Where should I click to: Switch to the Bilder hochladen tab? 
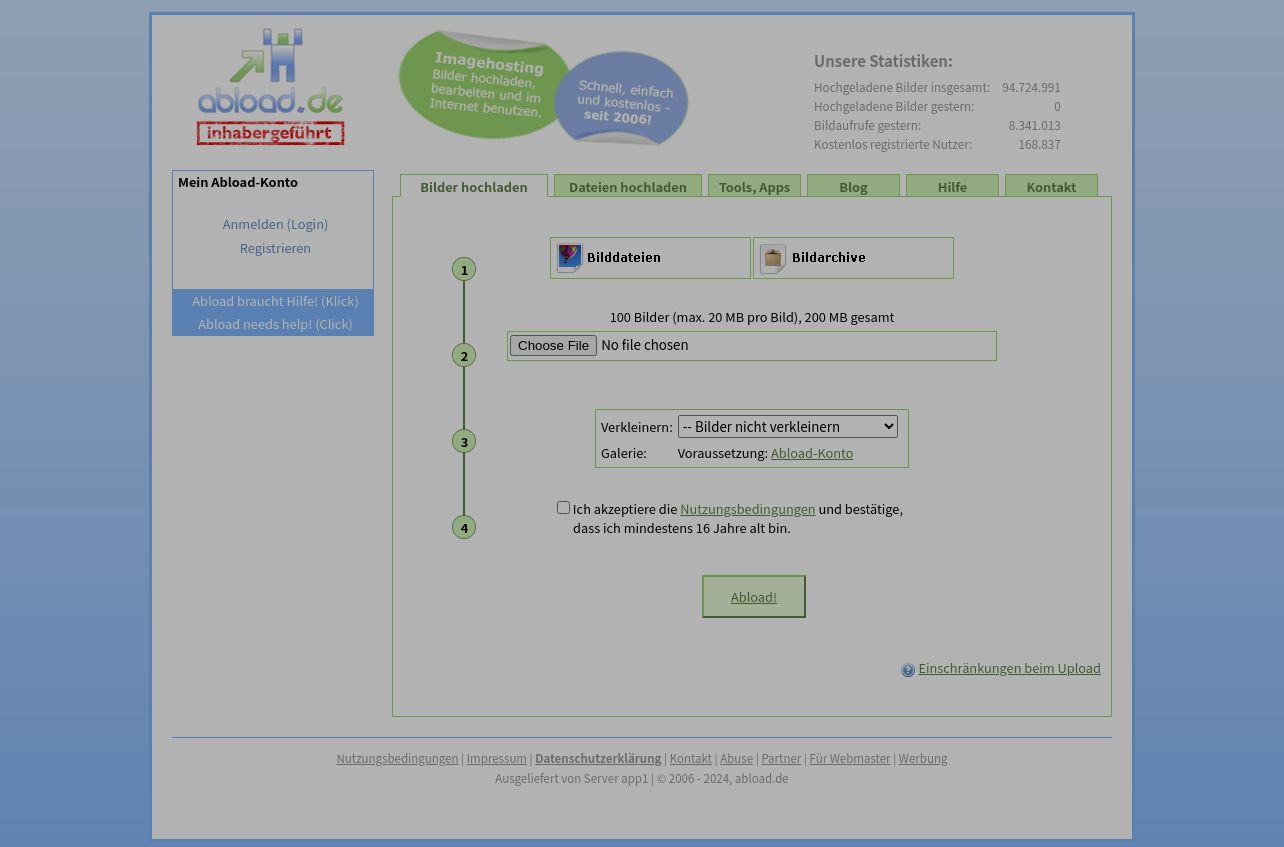point(474,187)
